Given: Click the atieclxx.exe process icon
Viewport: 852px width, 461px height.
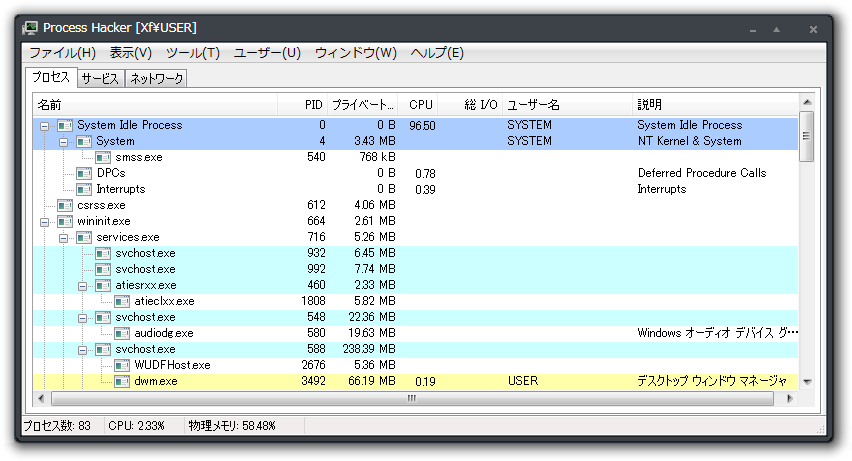Looking at the screenshot, I should 122,301.
